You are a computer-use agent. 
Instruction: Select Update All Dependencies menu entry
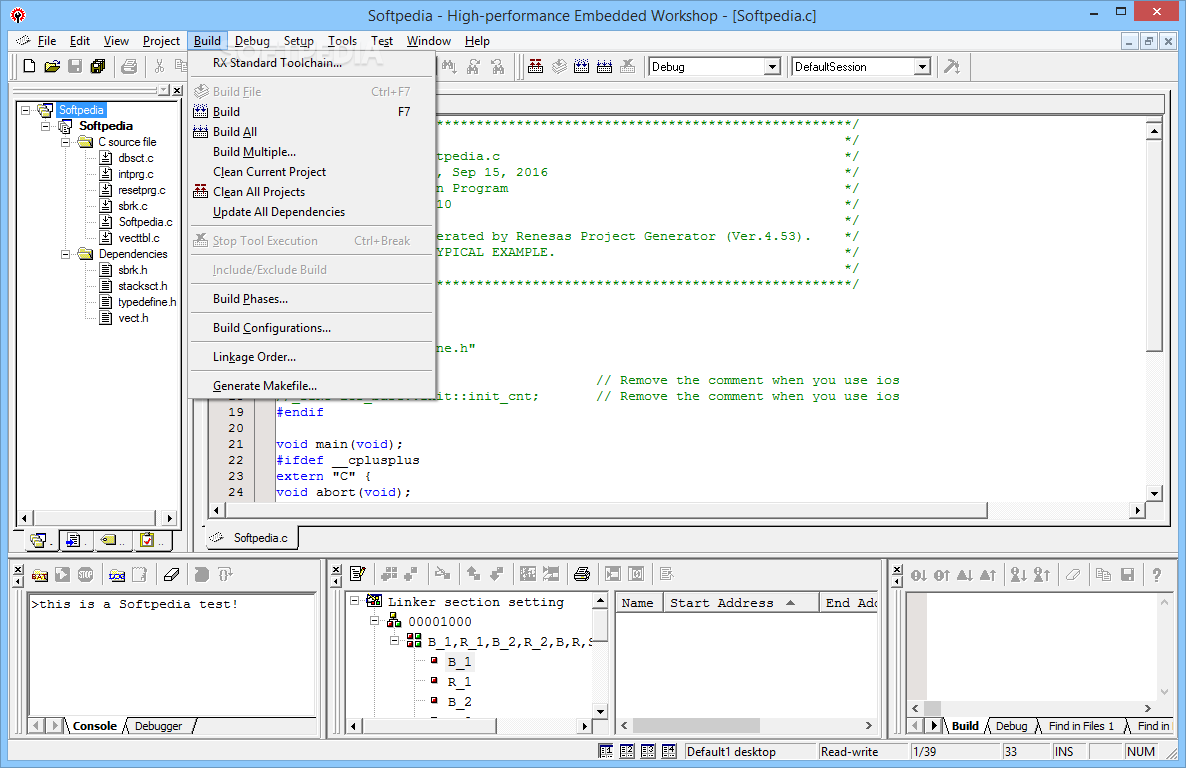click(x=312, y=212)
